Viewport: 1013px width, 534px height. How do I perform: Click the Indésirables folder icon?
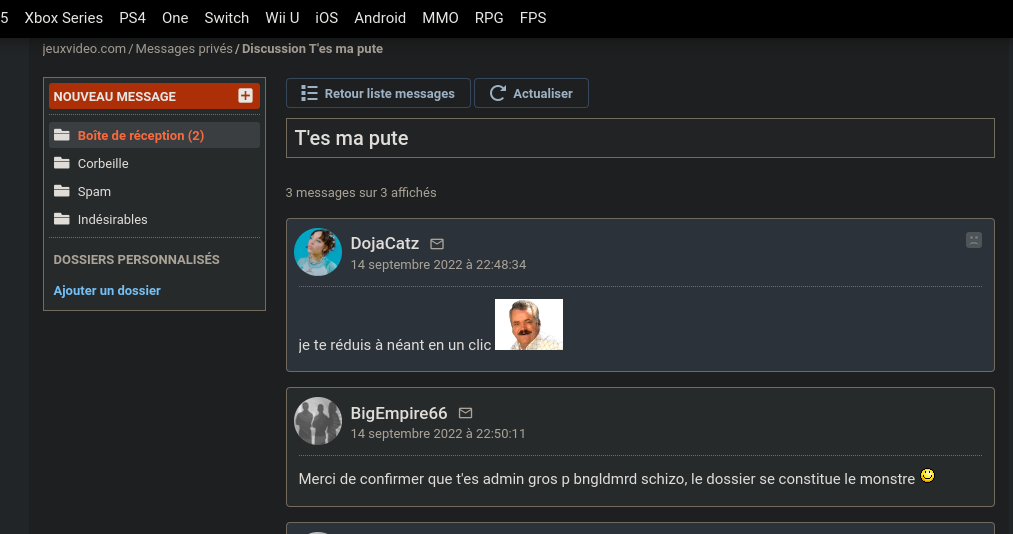(x=62, y=219)
